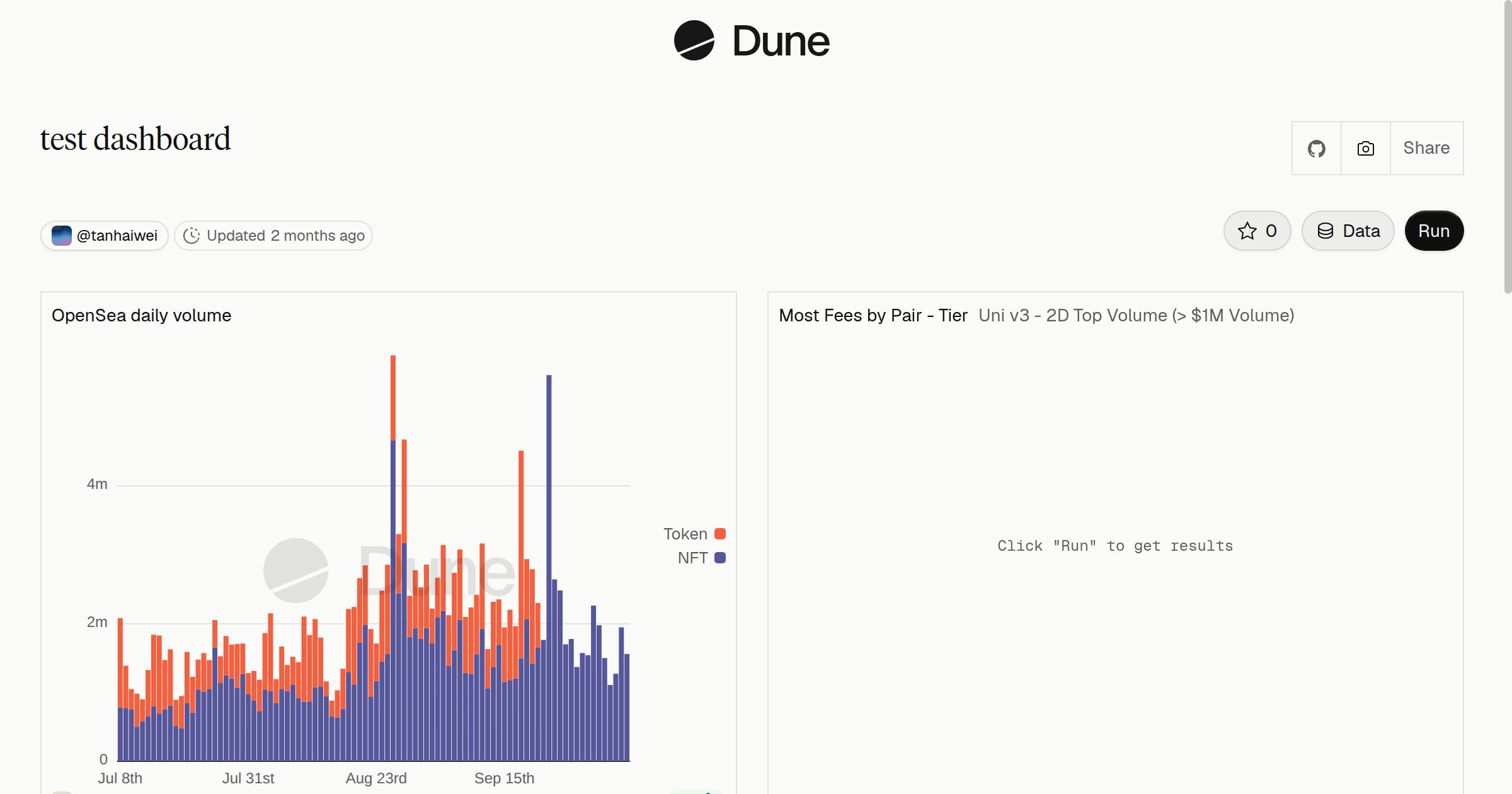The width and height of the screenshot is (1512, 794).
Task: Click the Aug 23rd x-axis label
Action: [376, 778]
